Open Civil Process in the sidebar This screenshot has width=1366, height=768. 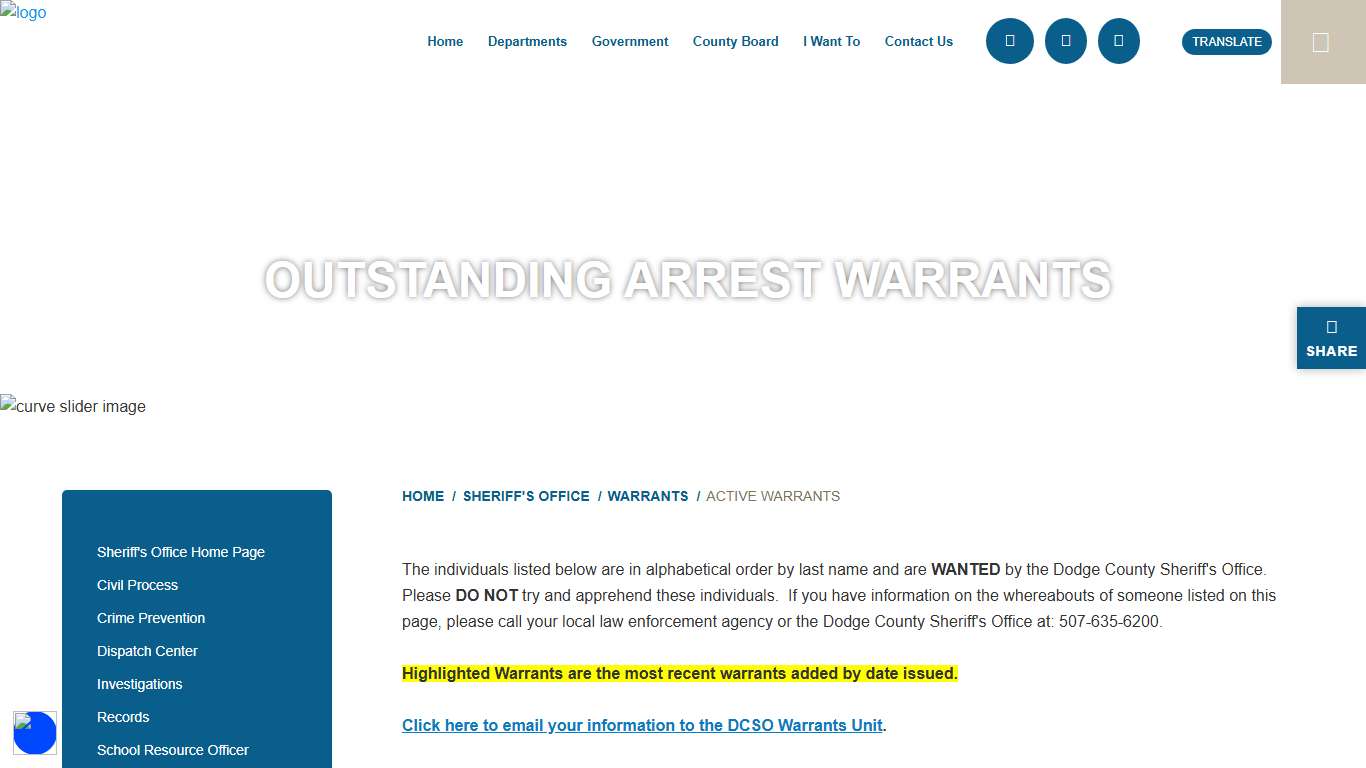137,585
